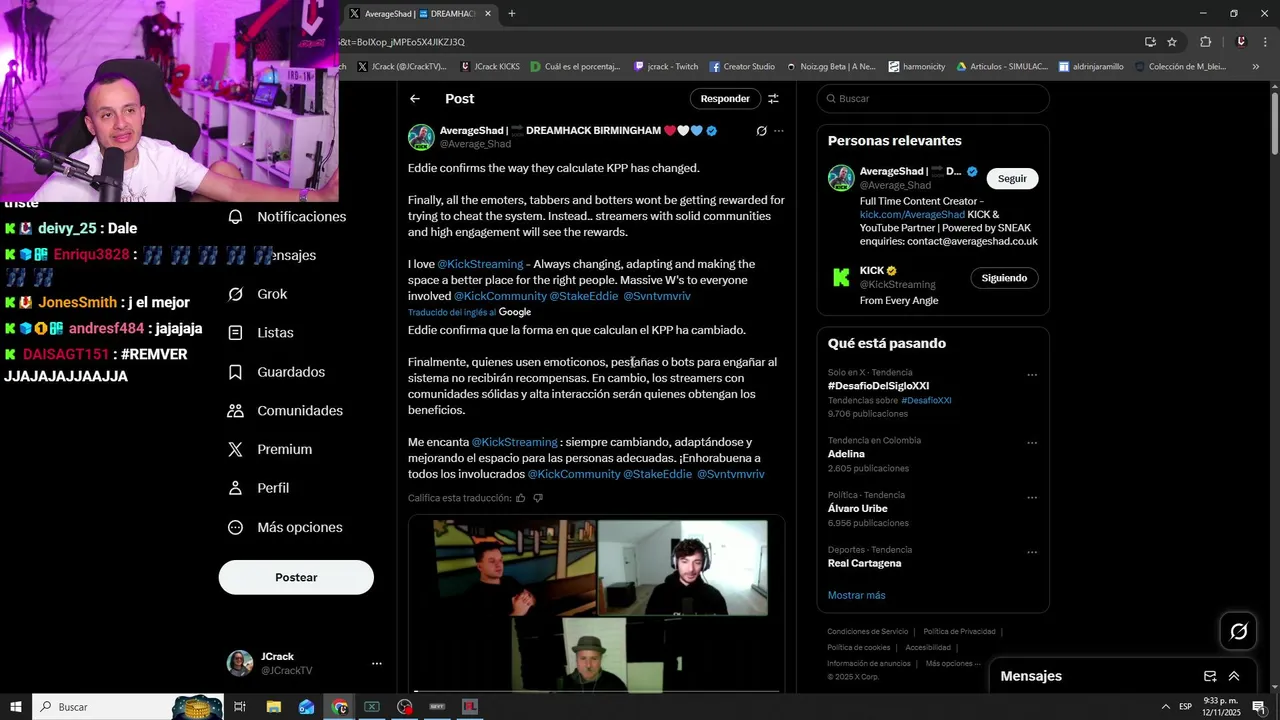Open Listas in the sidebar
Screen dimensions: 1280x720
coord(261,333)
